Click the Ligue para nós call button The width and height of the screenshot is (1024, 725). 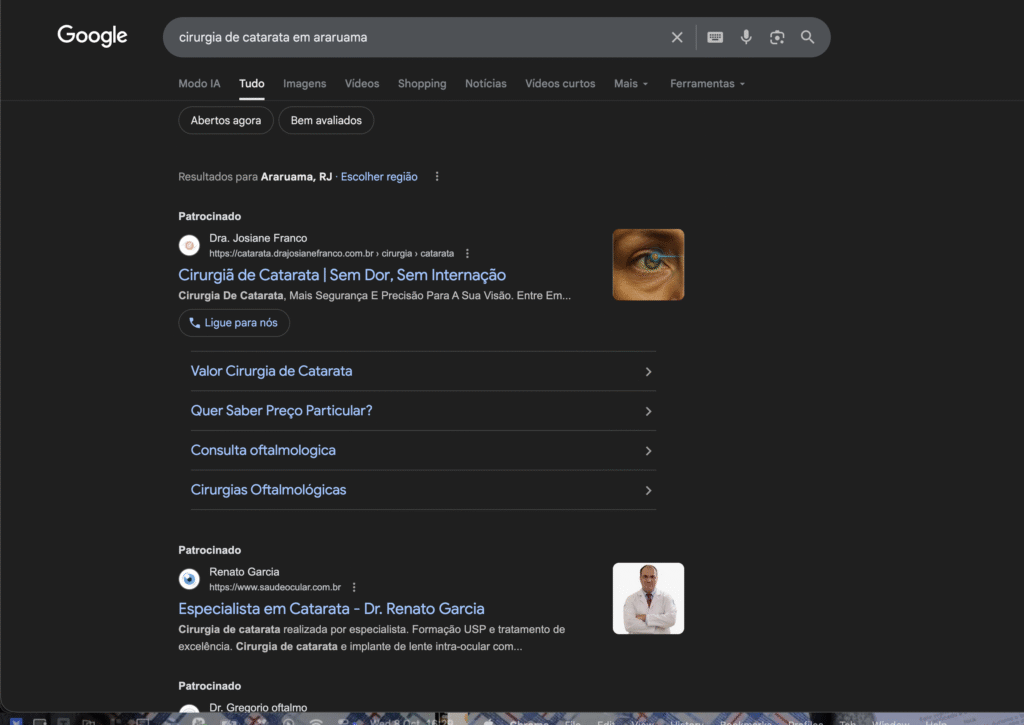[x=234, y=323]
